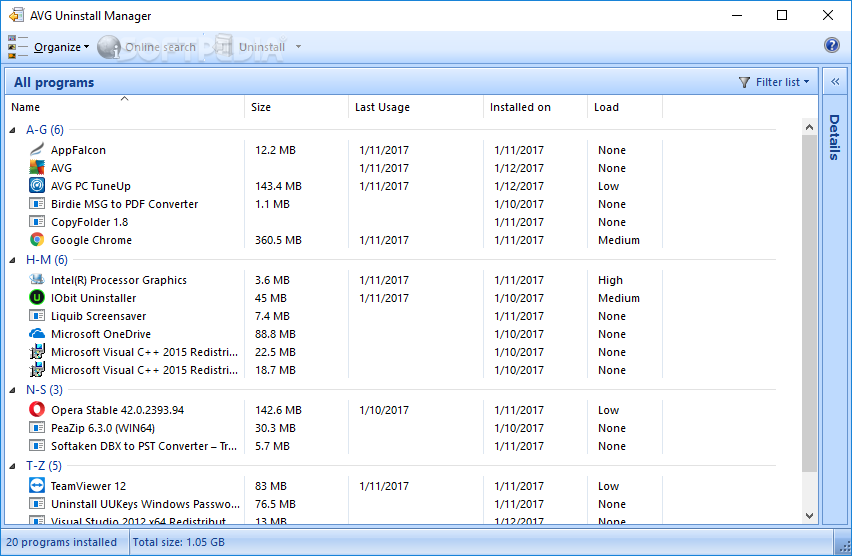Viewport: 852px width, 556px height.
Task: Select the Microsoft OneDrive cloud icon
Action: point(36,333)
